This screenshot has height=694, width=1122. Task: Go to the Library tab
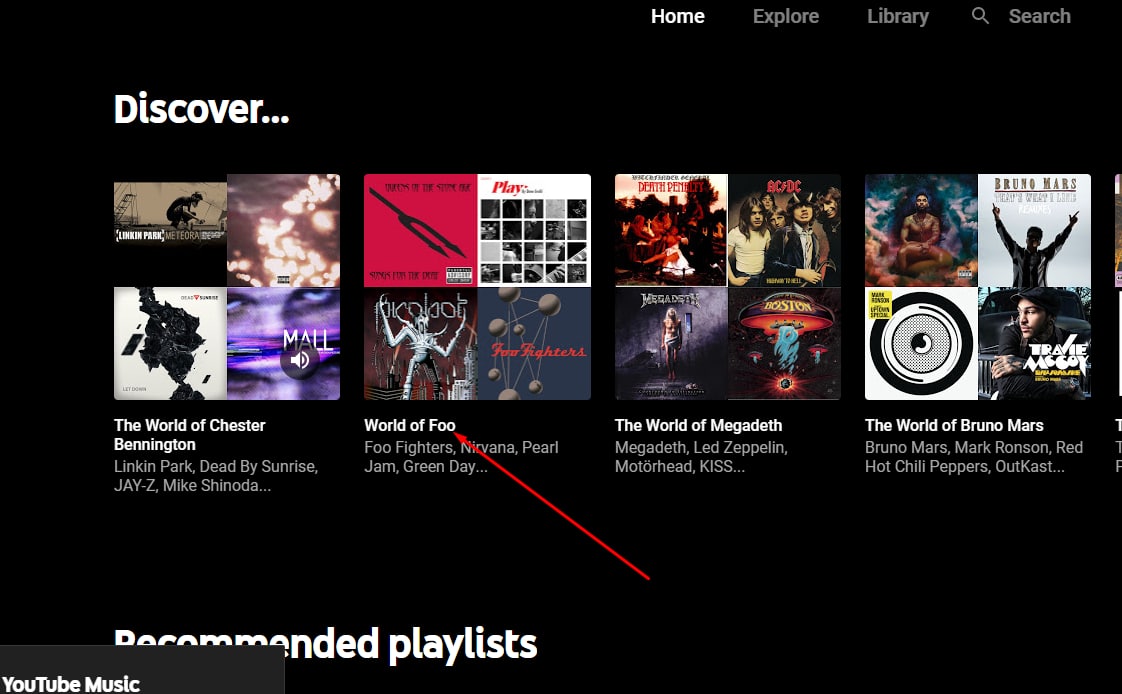[897, 16]
